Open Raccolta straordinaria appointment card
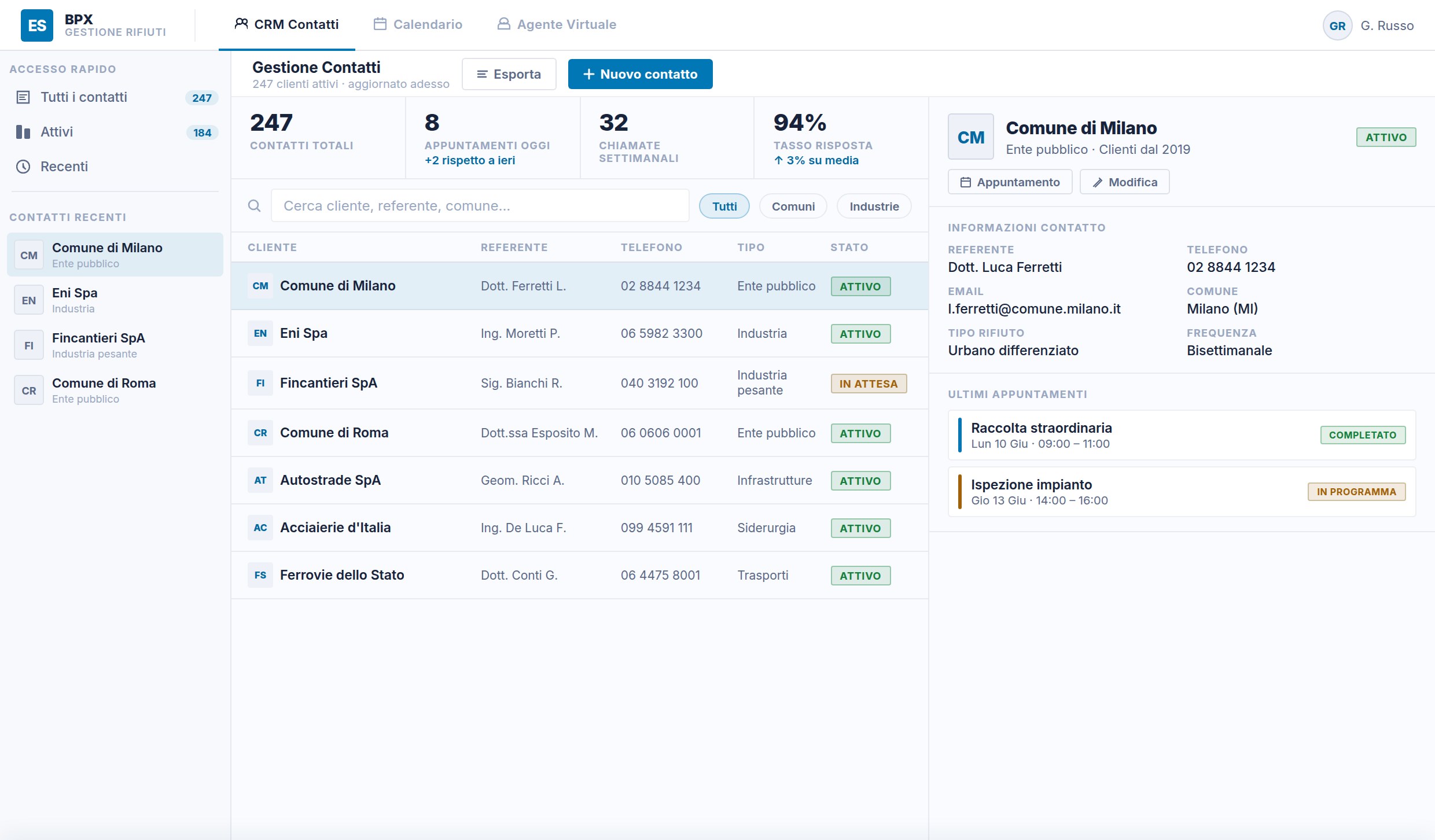1435x840 pixels. [x=1182, y=435]
